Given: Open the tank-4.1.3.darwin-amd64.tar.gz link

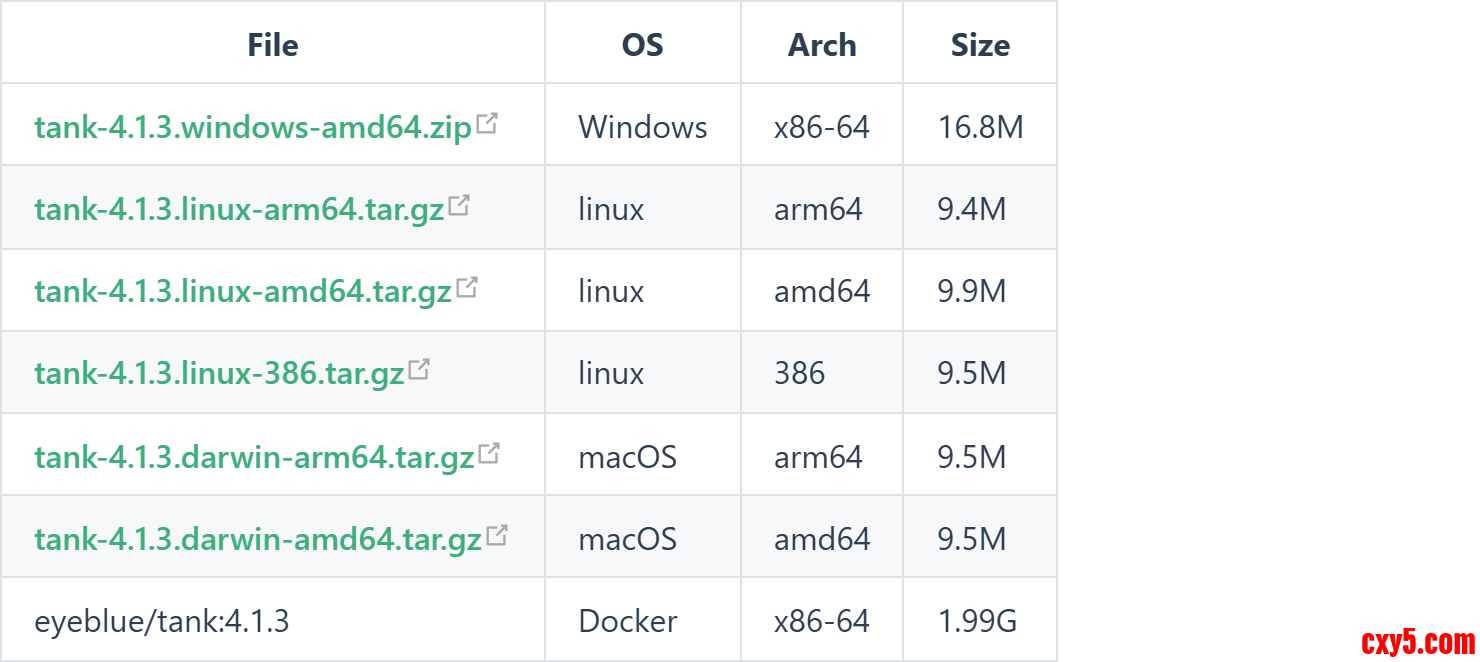Looking at the screenshot, I should tap(258, 540).
